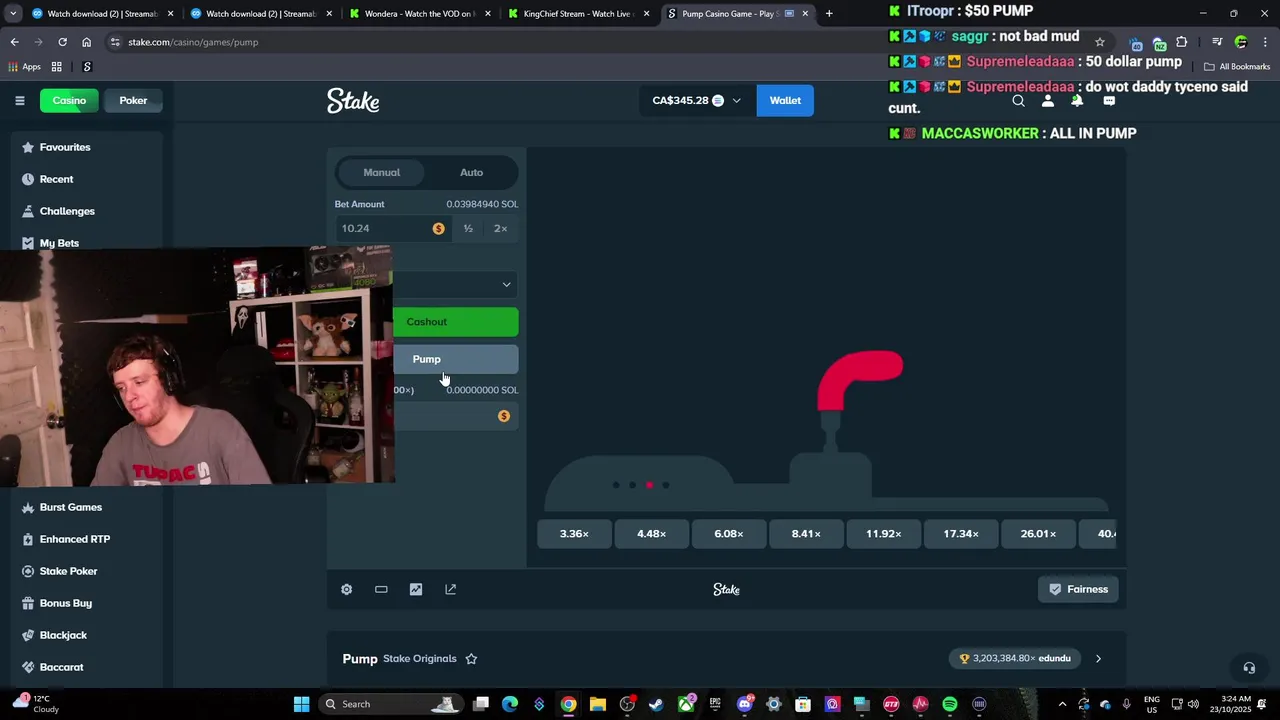The image size is (1280, 720).
Task: Switch to the KingChief Stream tab
Action: point(580,14)
